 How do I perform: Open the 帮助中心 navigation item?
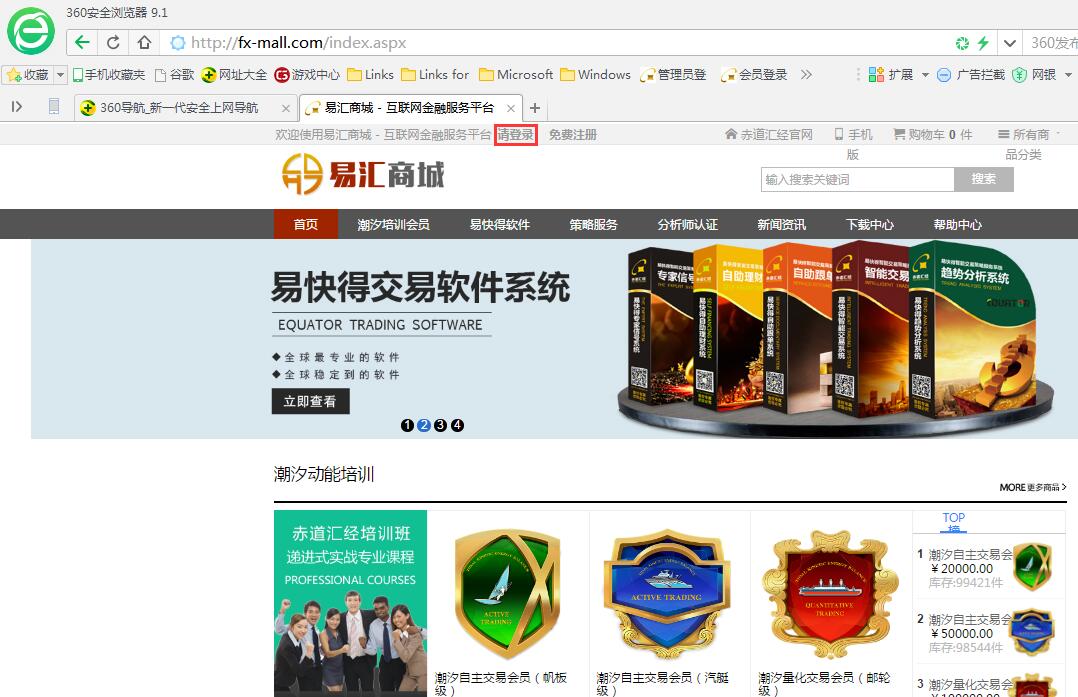pos(958,225)
